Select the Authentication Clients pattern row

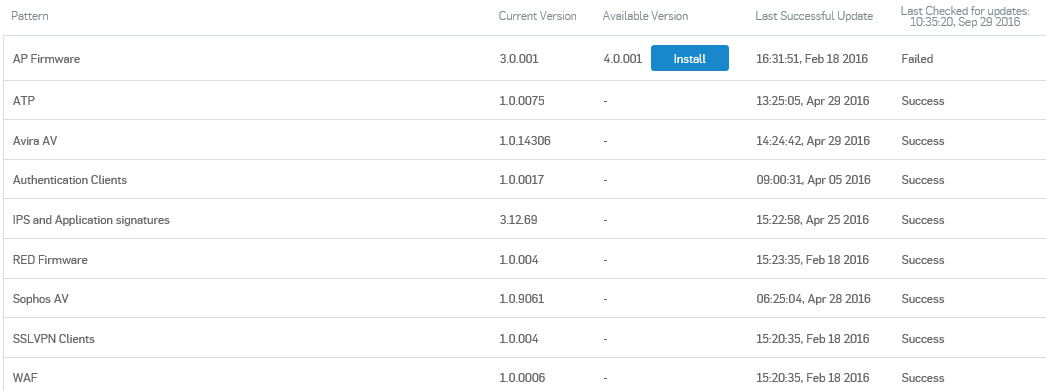click(525, 179)
